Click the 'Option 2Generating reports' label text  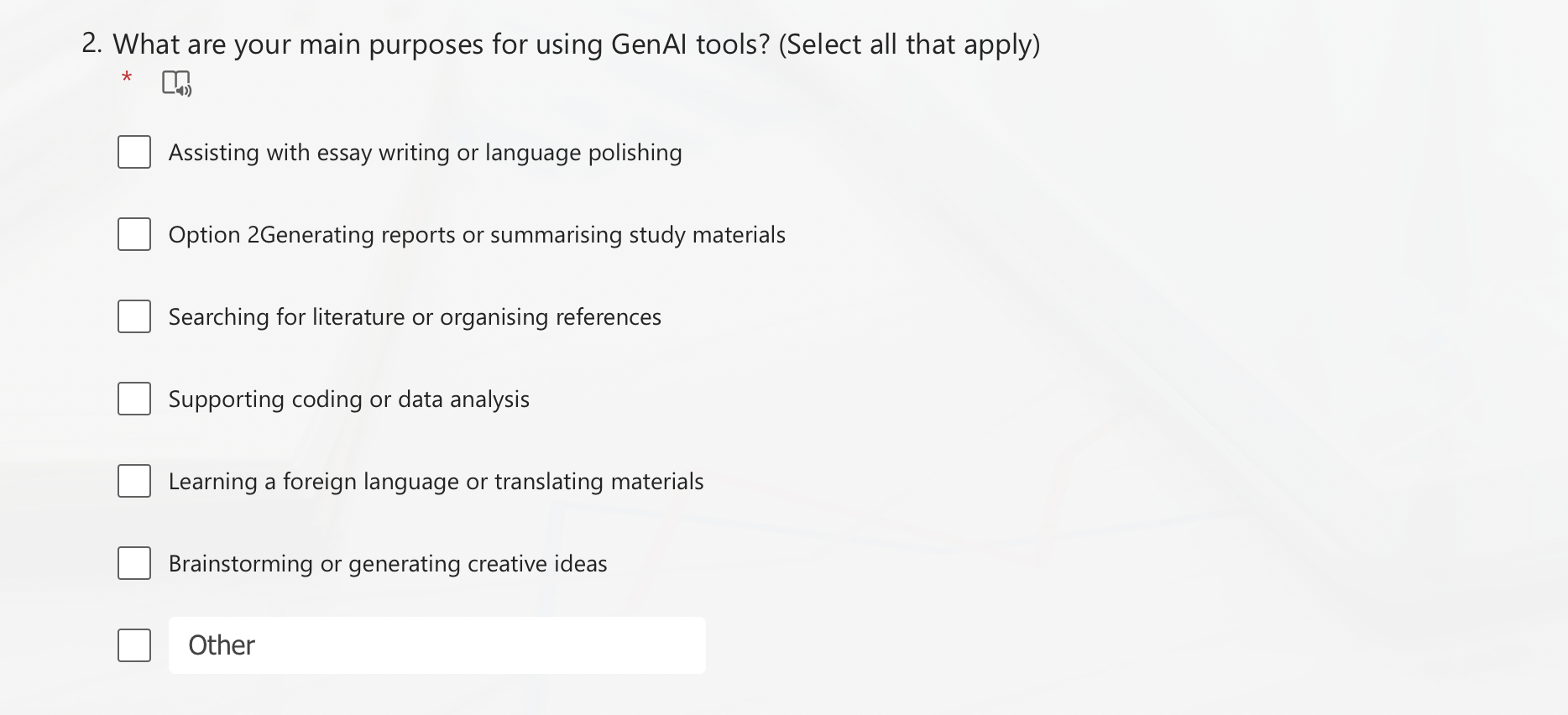477,235
